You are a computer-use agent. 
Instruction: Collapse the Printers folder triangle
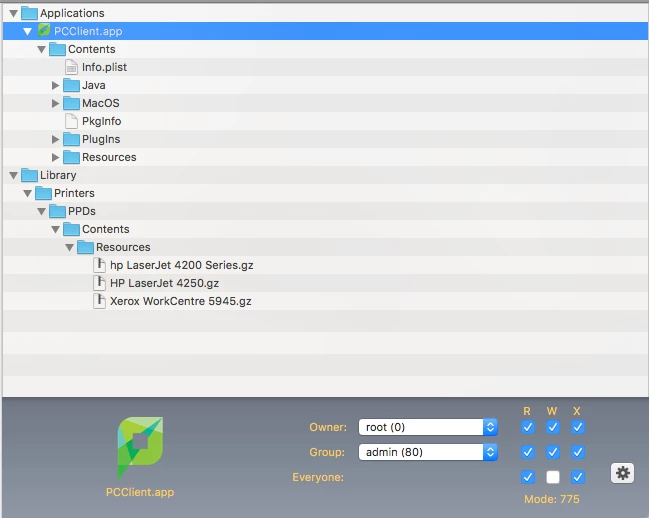(x=27, y=194)
